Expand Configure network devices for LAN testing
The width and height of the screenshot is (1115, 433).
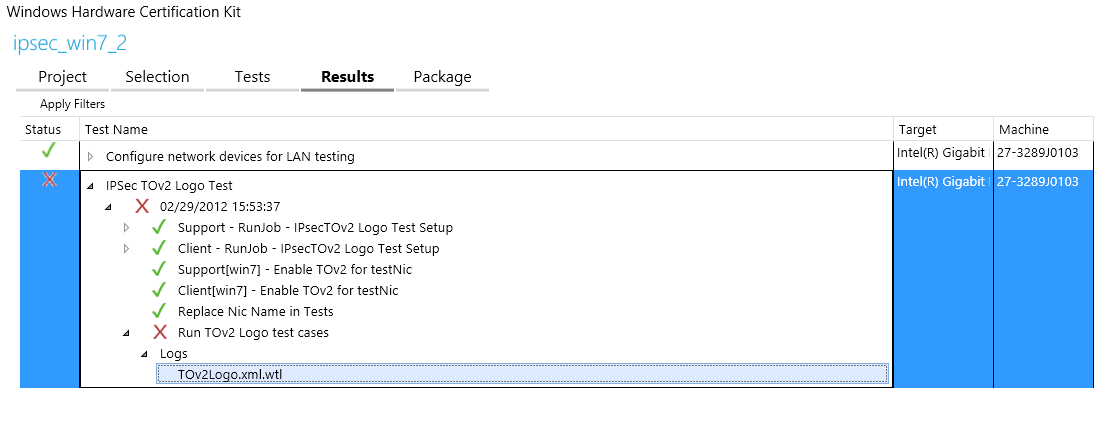(x=90, y=157)
